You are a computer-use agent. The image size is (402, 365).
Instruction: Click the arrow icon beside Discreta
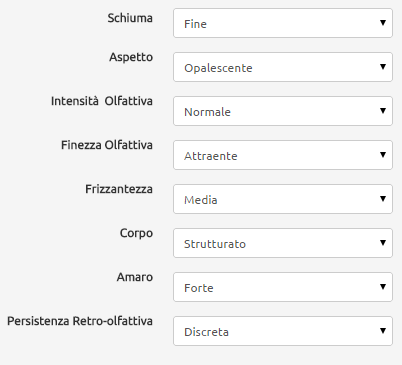coord(383,331)
